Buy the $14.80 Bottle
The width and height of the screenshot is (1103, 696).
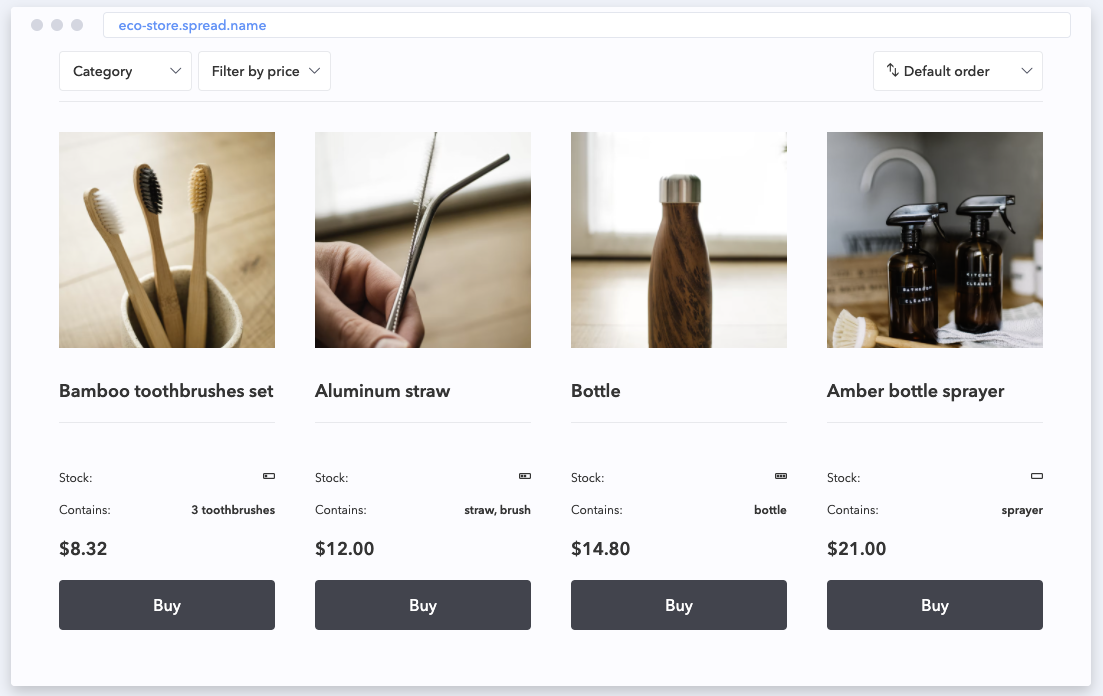(679, 605)
